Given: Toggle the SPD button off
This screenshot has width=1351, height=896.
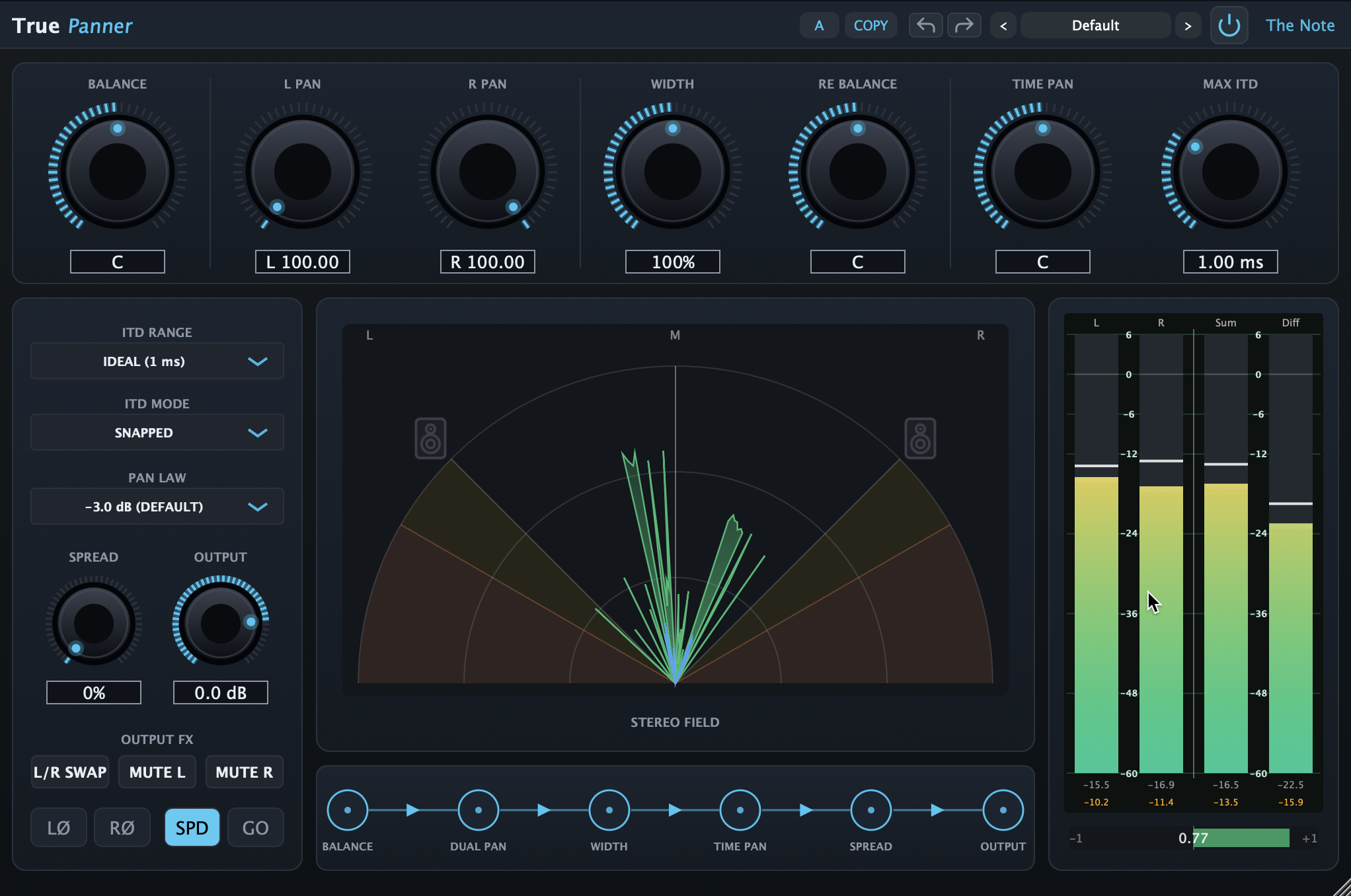Looking at the screenshot, I should click(x=192, y=827).
